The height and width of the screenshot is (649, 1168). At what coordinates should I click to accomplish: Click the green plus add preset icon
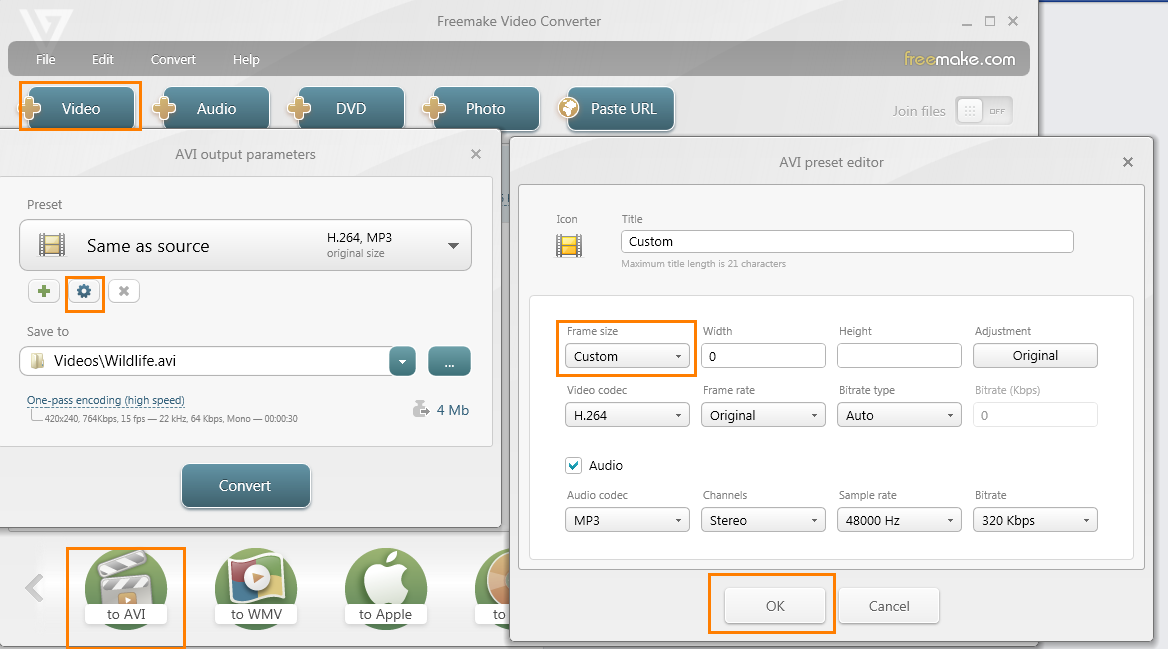point(43,291)
